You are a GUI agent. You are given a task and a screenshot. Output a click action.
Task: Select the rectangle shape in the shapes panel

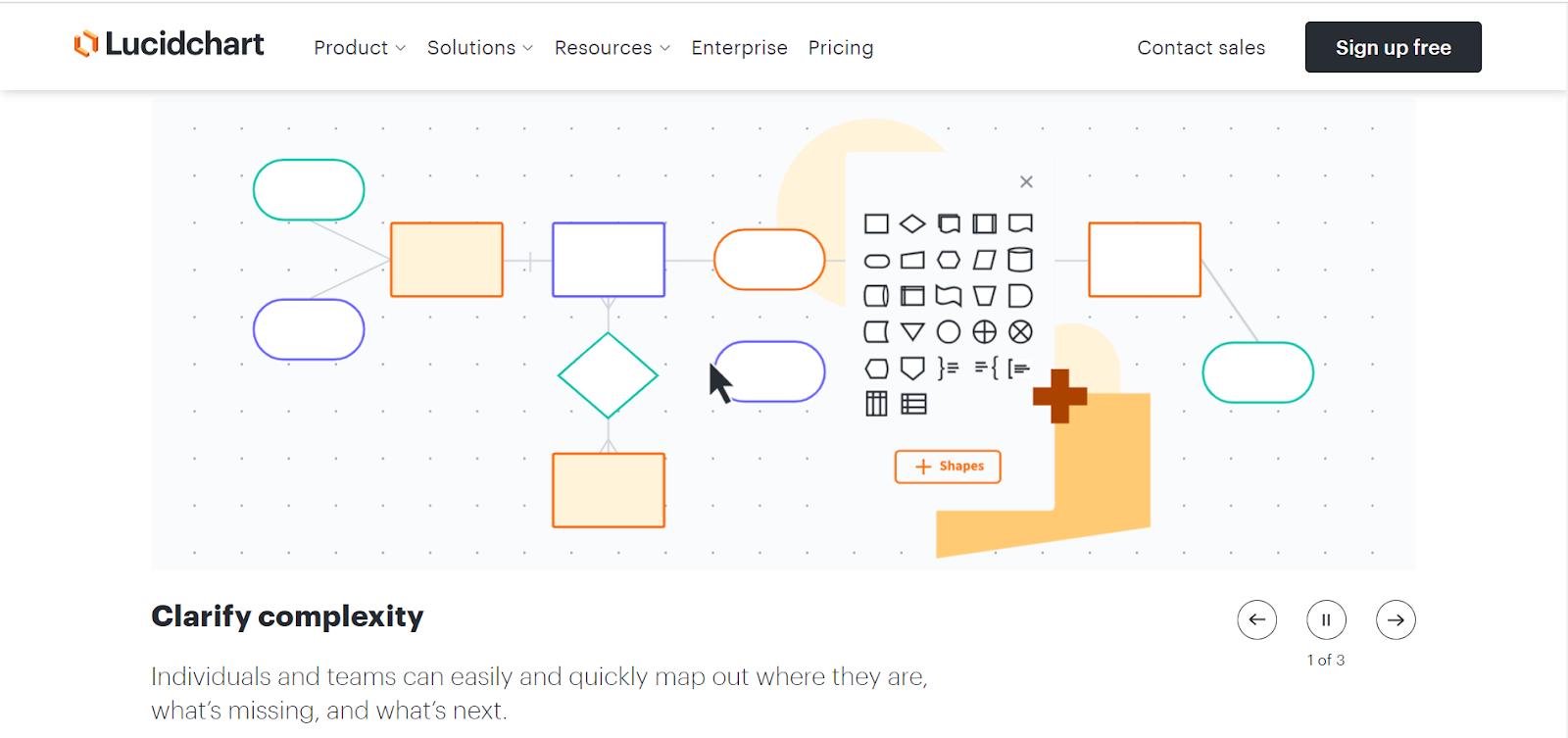tap(876, 222)
